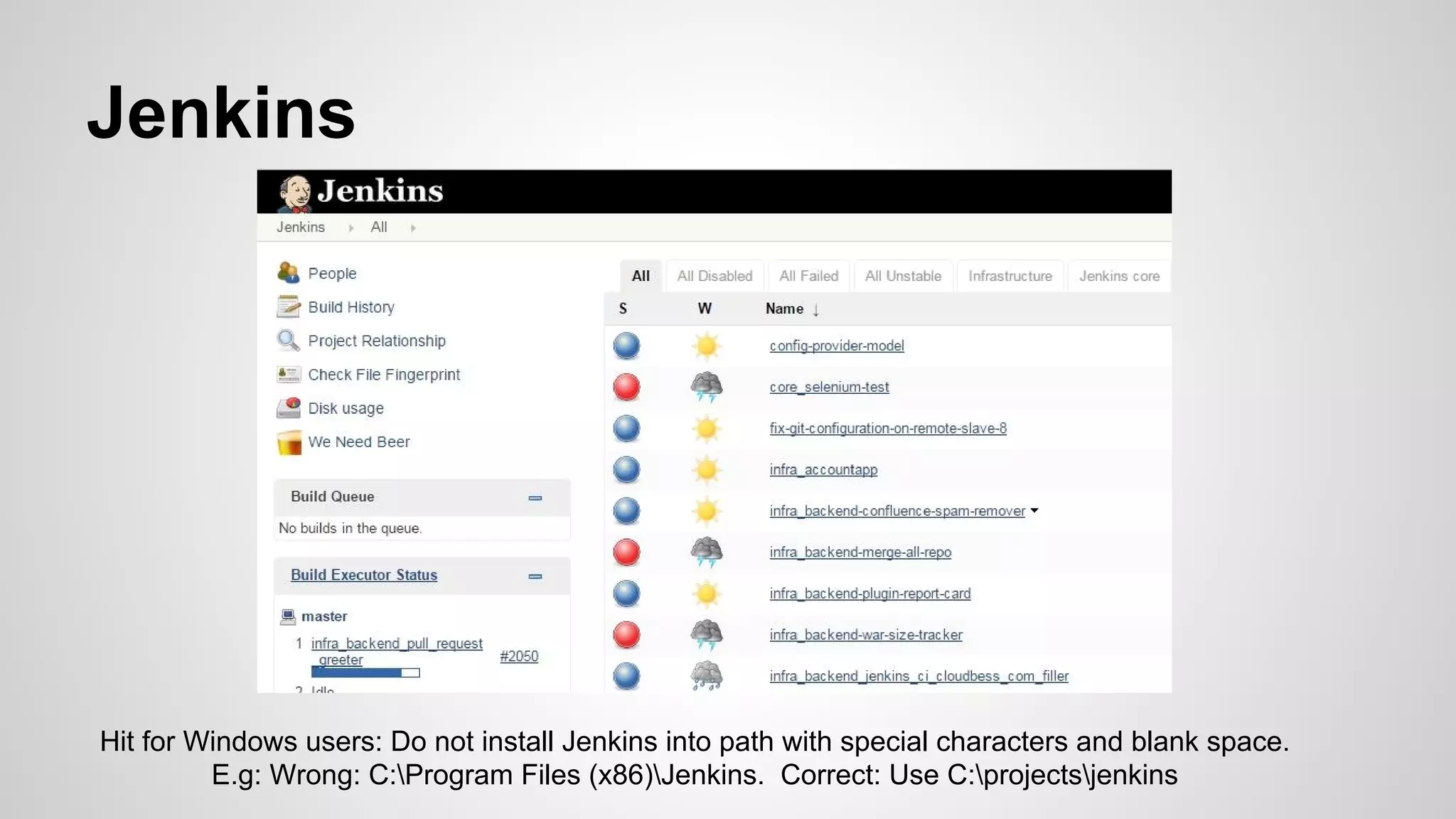Sort by the W weather column header
The image size is (1456, 819).
[704, 309]
